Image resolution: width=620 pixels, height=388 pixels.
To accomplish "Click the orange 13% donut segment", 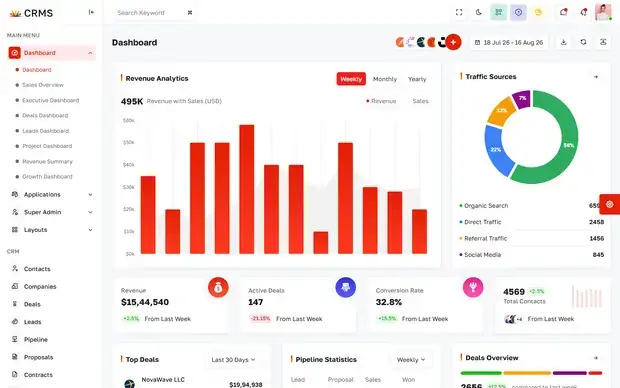I will (x=501, y=110).
